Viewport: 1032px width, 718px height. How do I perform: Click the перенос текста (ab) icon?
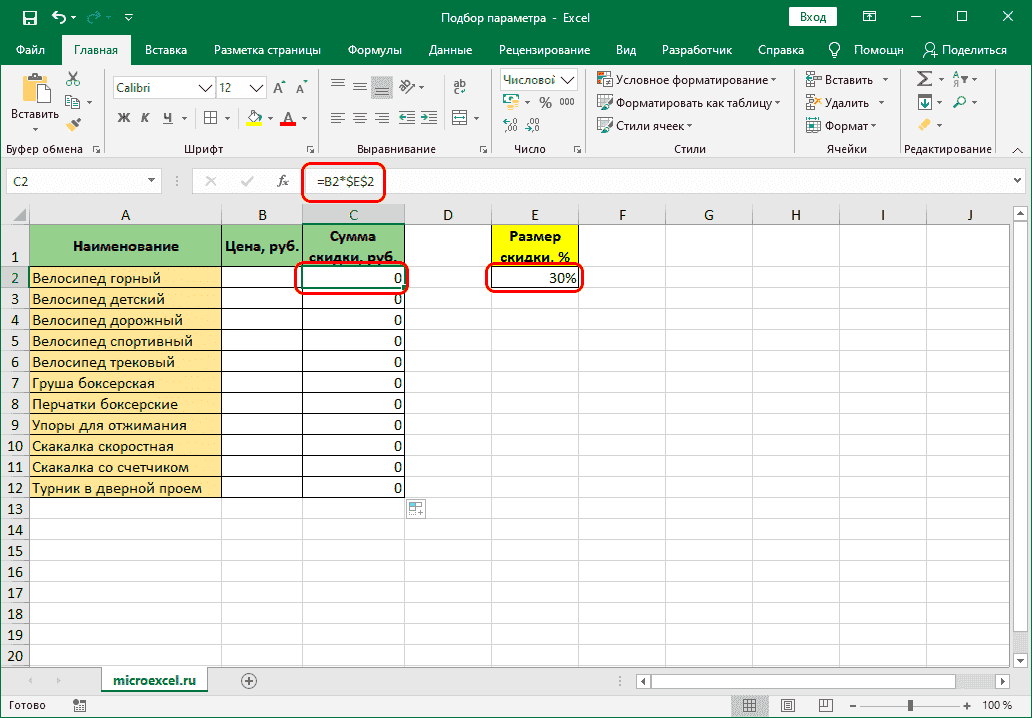[458, 85]
